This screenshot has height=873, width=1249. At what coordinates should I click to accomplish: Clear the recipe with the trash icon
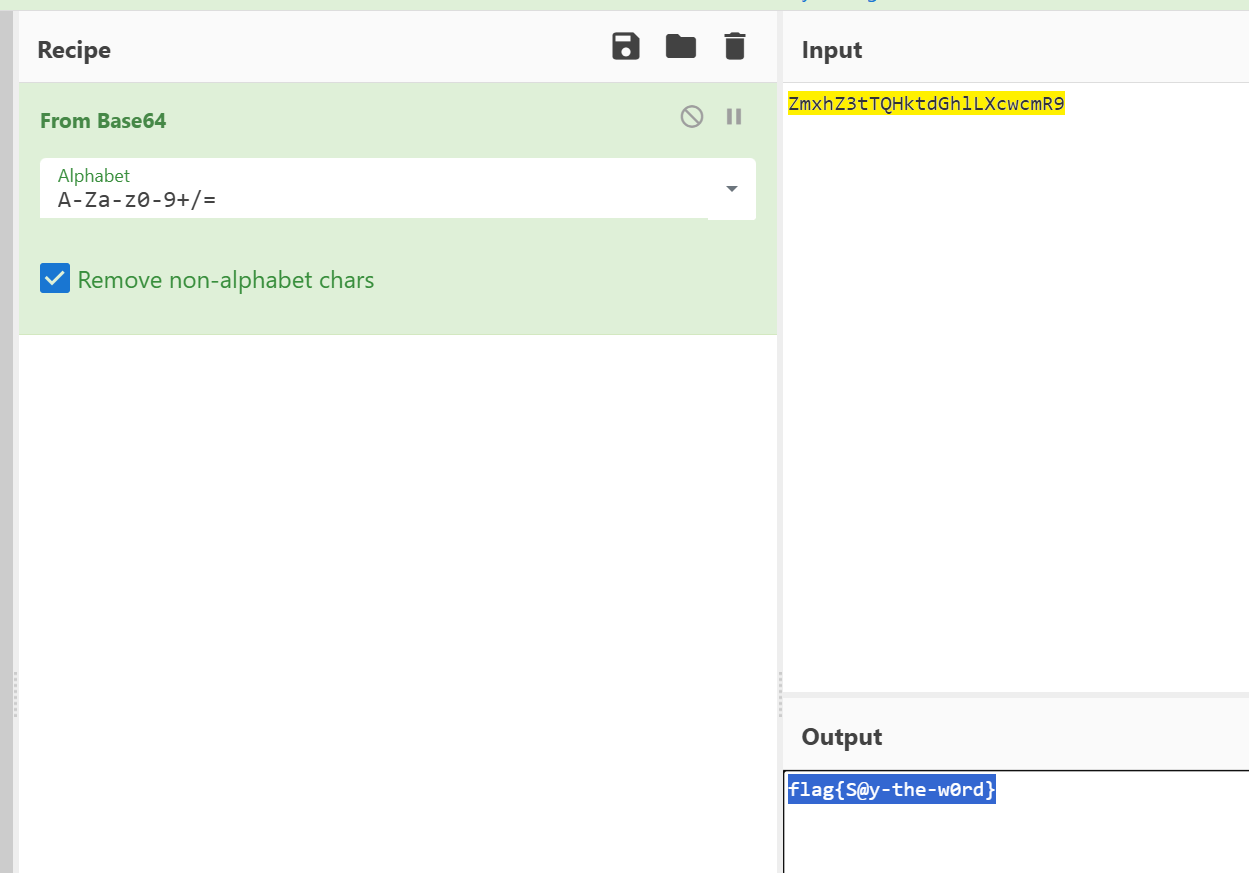coord(735,47)
